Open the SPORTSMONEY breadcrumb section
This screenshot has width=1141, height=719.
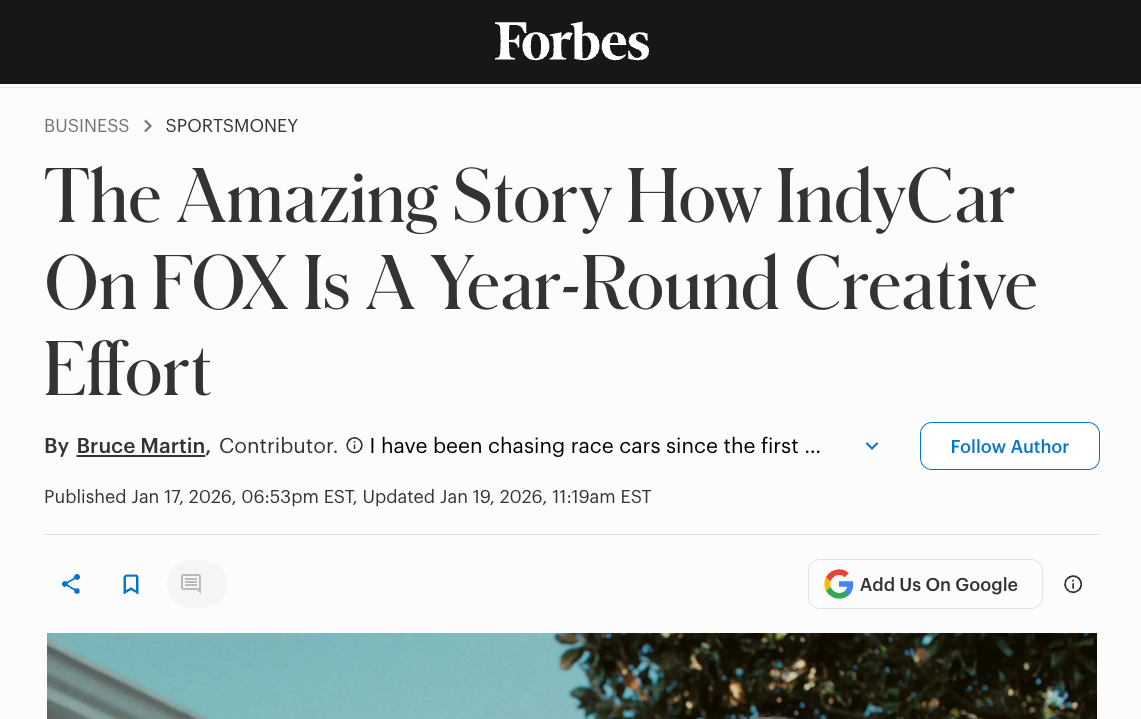click(x=231, y=126)
